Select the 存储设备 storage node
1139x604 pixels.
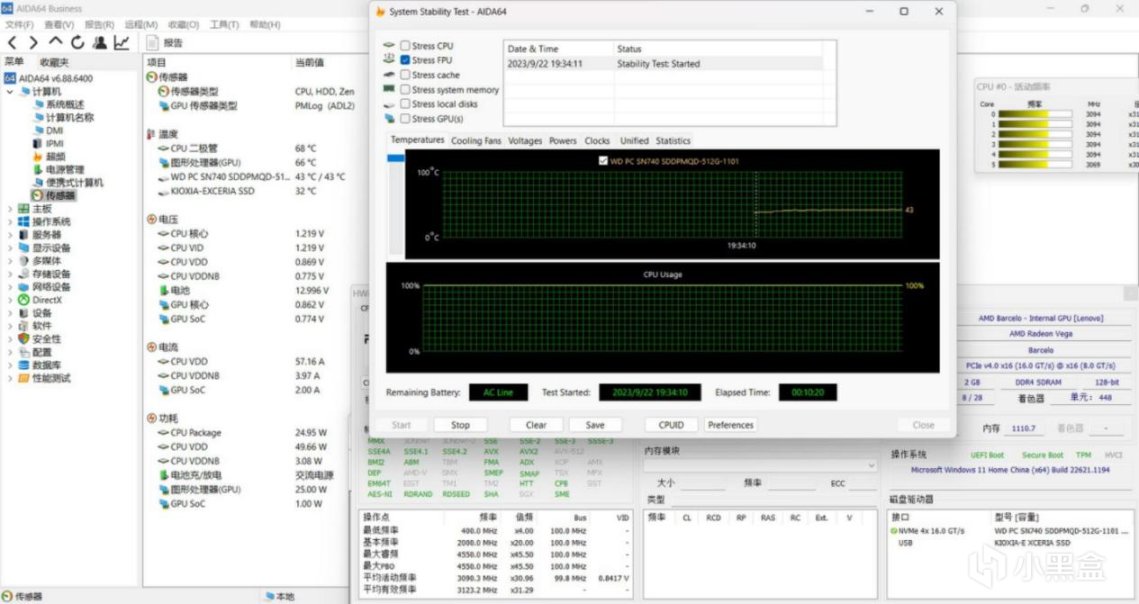click(44, 274)
